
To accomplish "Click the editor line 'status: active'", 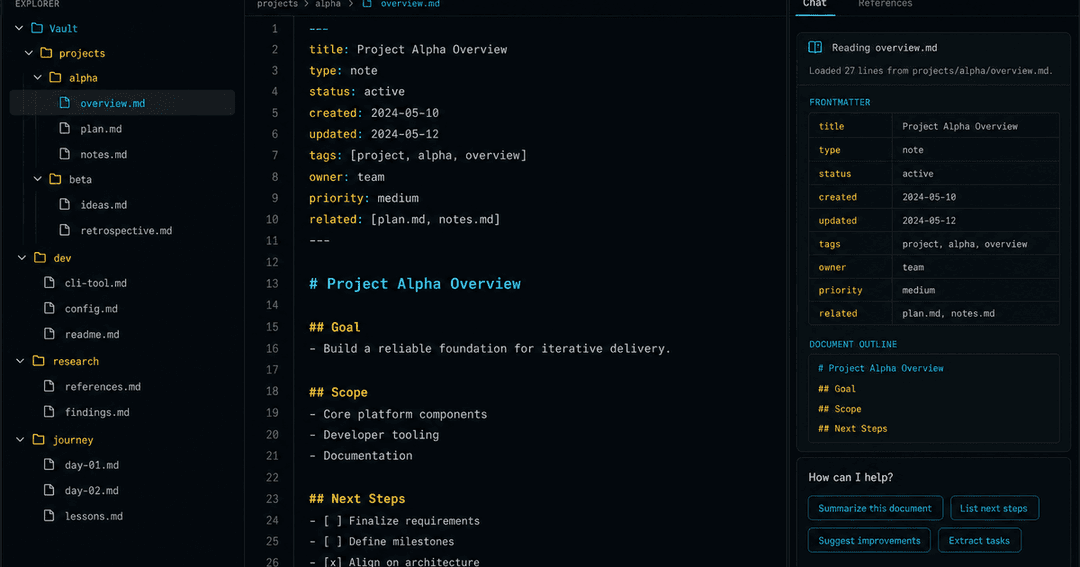I will pos(357,92).
